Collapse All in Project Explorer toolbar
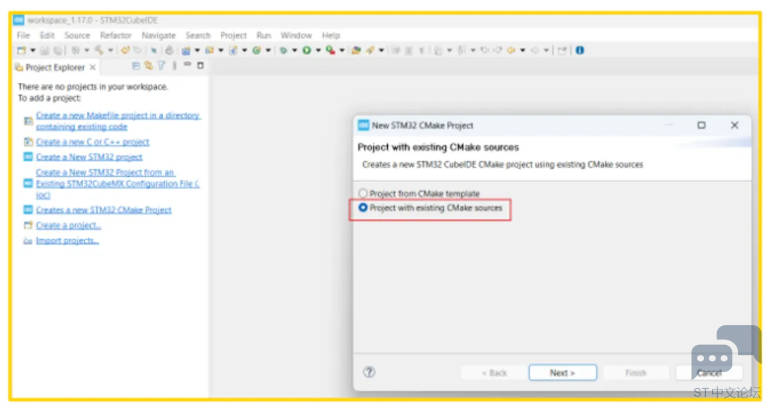The image size is (770, 408). click(136, 65)
